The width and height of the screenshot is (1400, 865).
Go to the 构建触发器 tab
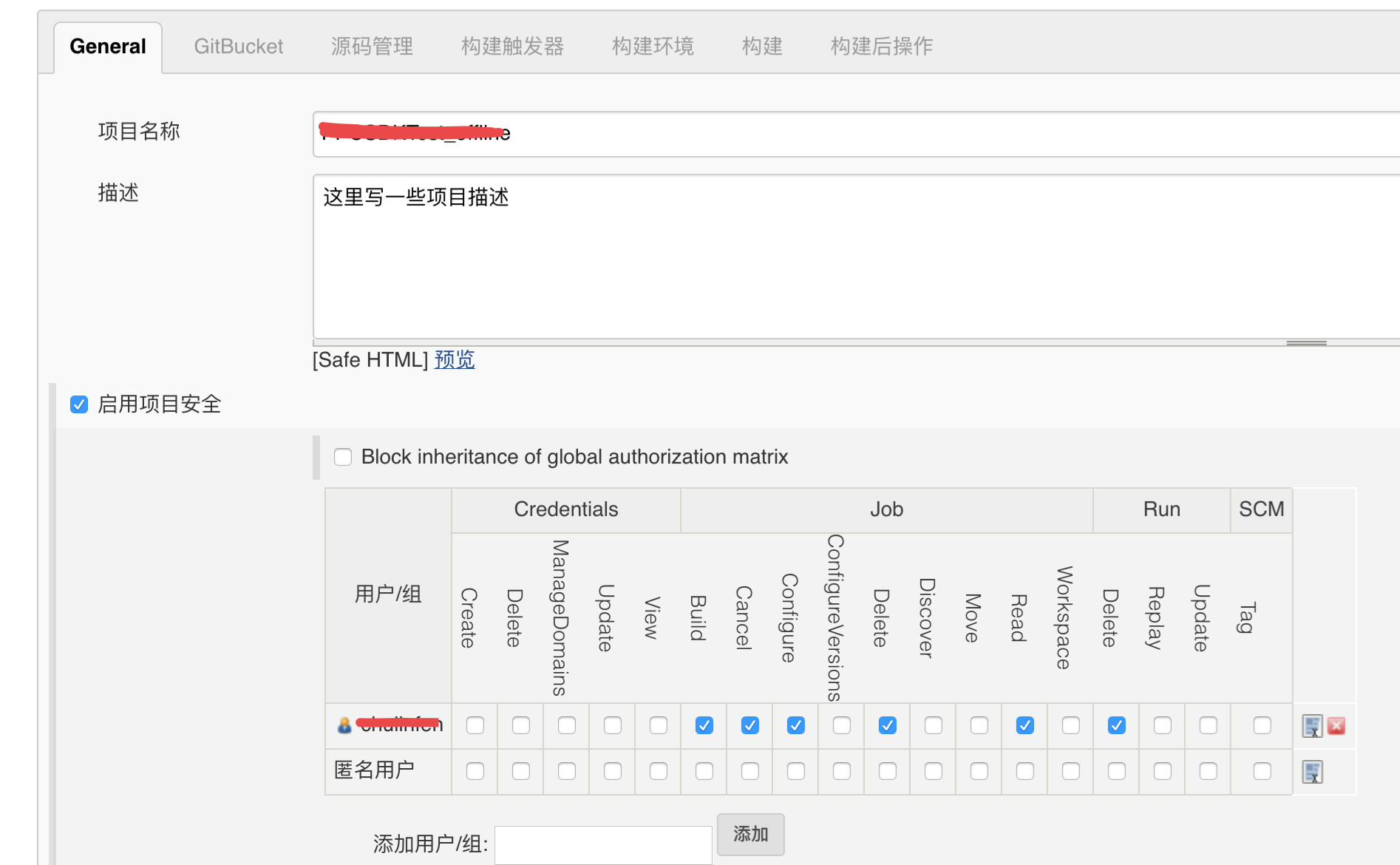pos(512,47)
